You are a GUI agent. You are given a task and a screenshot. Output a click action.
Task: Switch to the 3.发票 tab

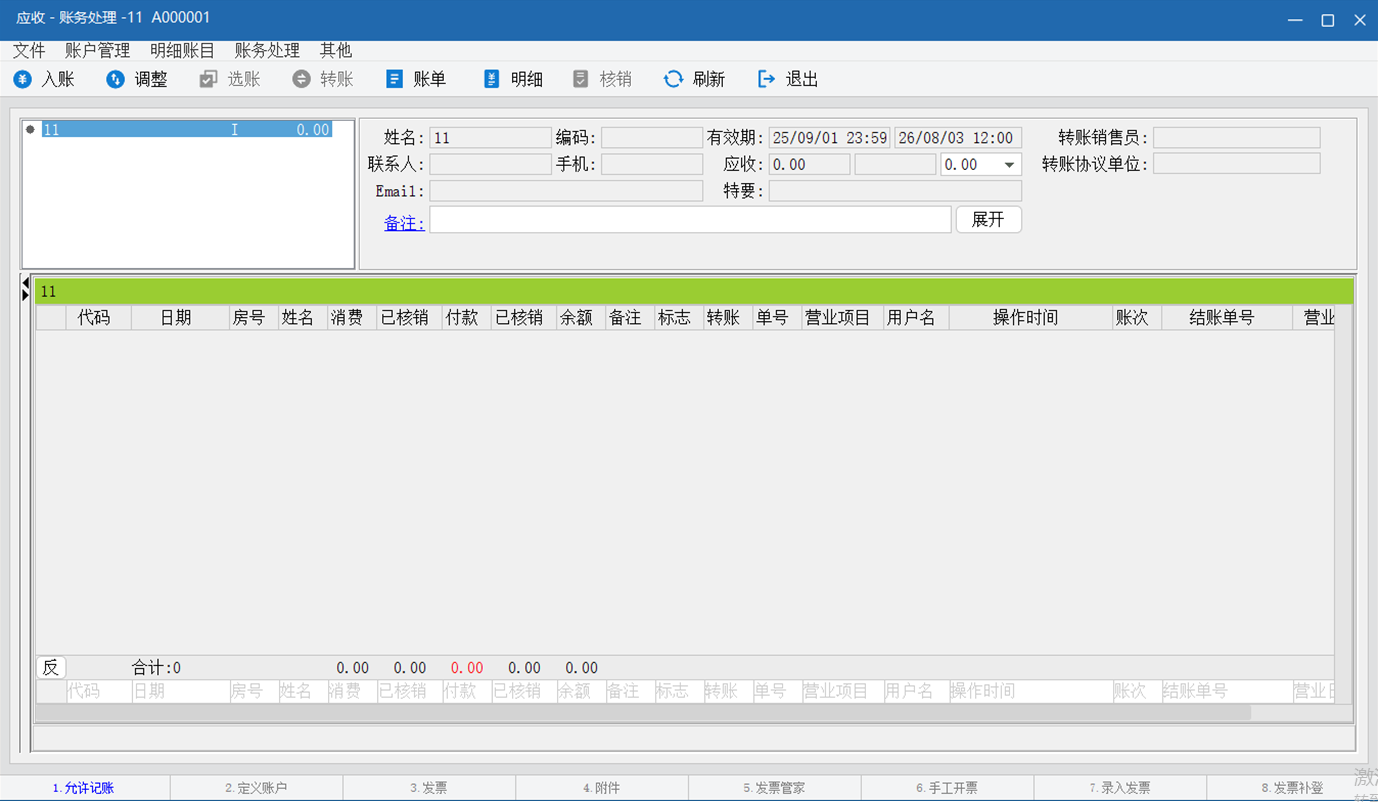tap(429, 788)
